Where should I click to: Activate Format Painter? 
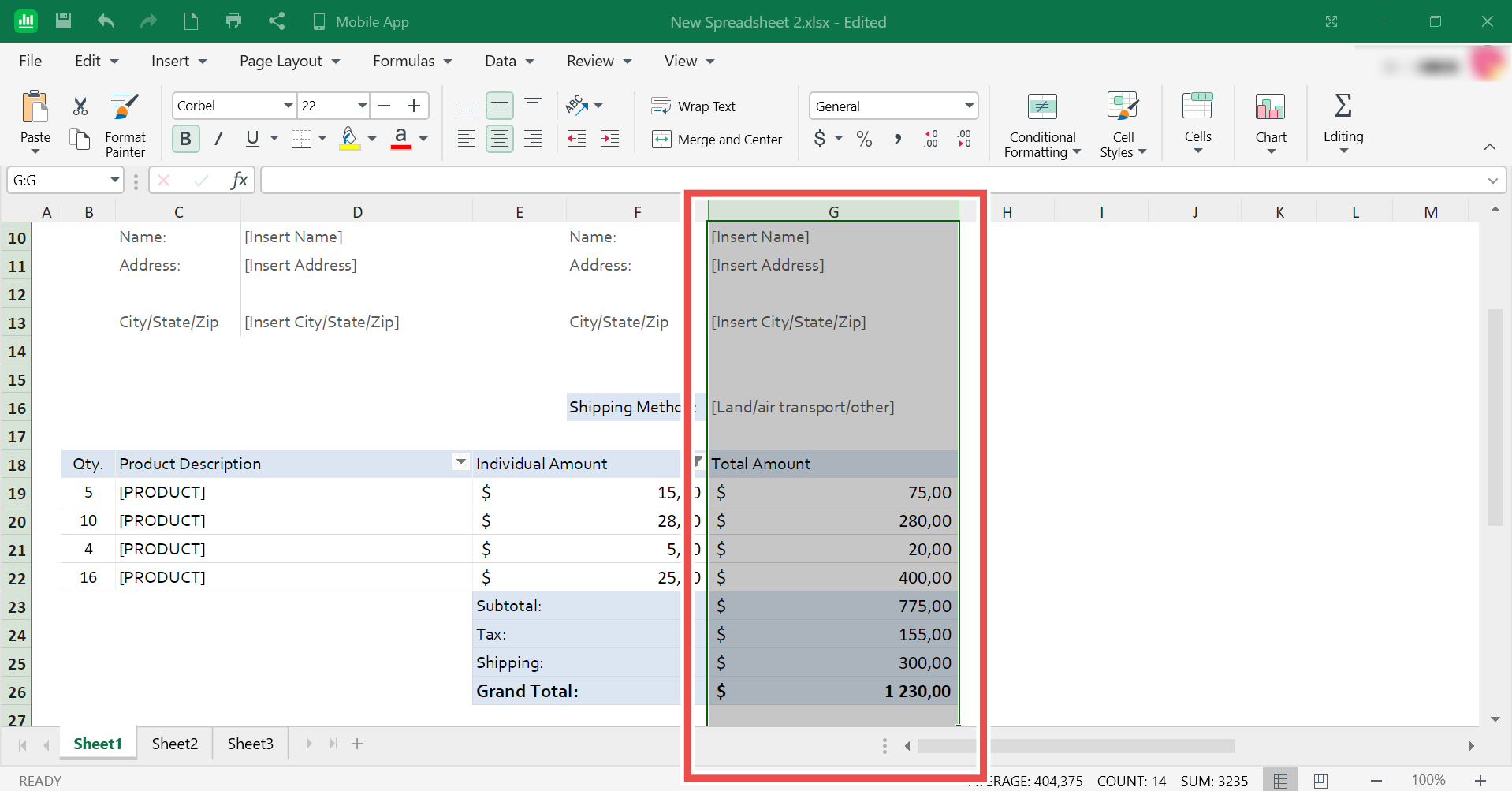(x=125, y=125)
